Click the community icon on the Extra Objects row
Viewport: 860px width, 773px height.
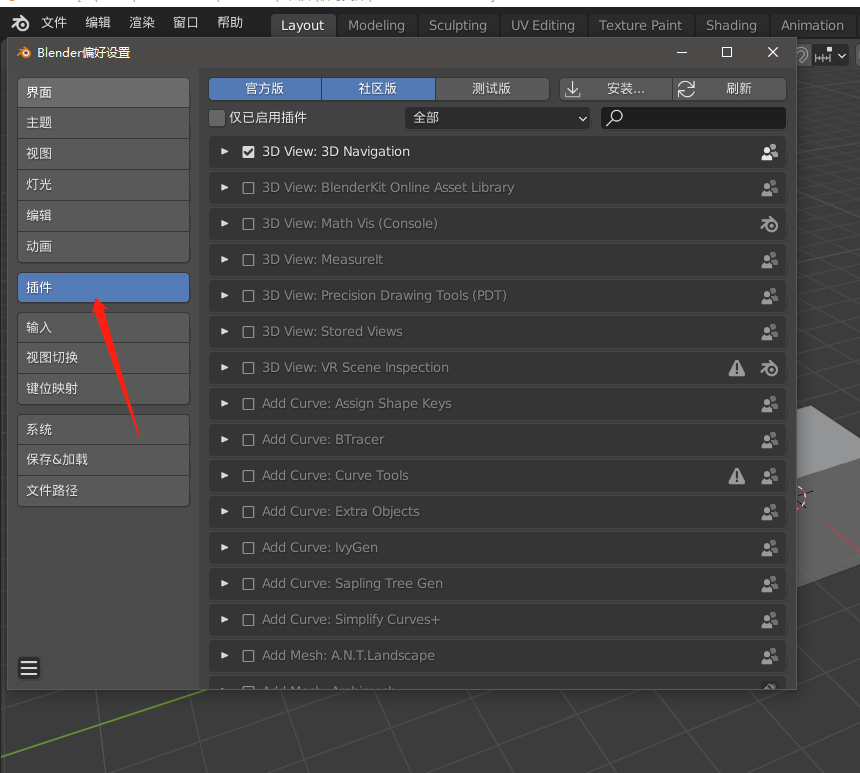coord(770,512)
